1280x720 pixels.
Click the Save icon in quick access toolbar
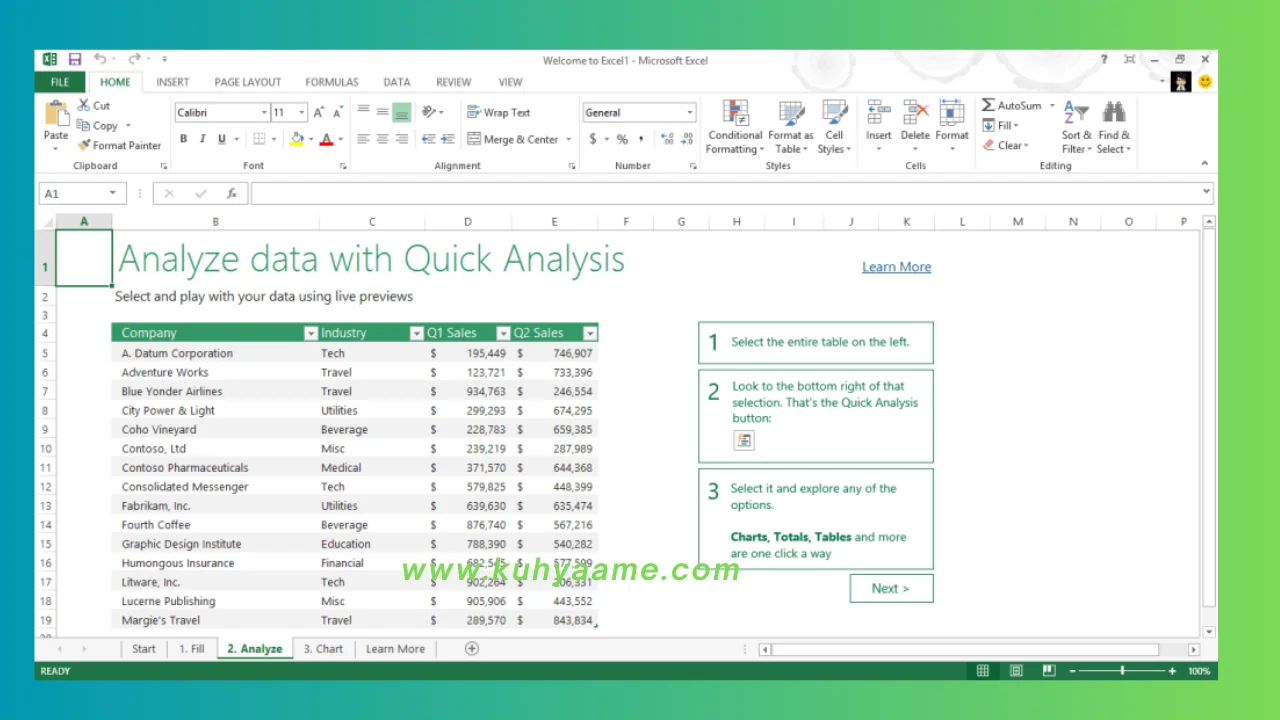coord(75,60)
